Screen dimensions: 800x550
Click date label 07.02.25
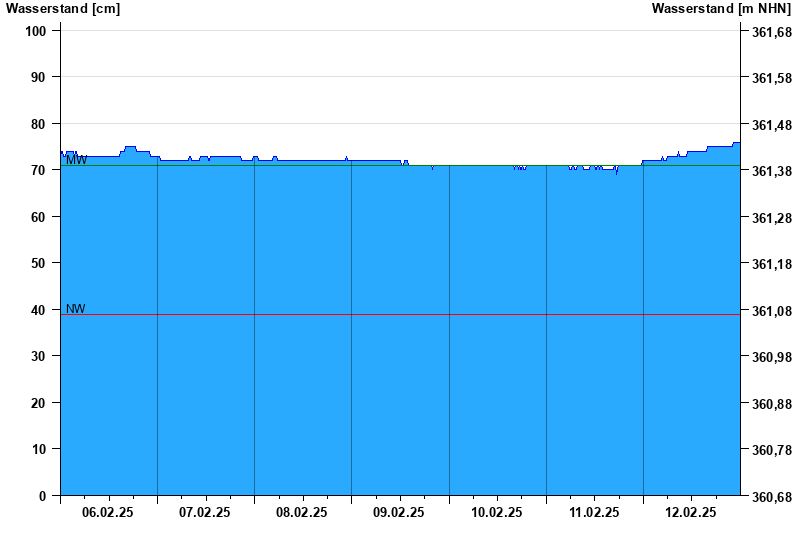(x=205, y=512)
